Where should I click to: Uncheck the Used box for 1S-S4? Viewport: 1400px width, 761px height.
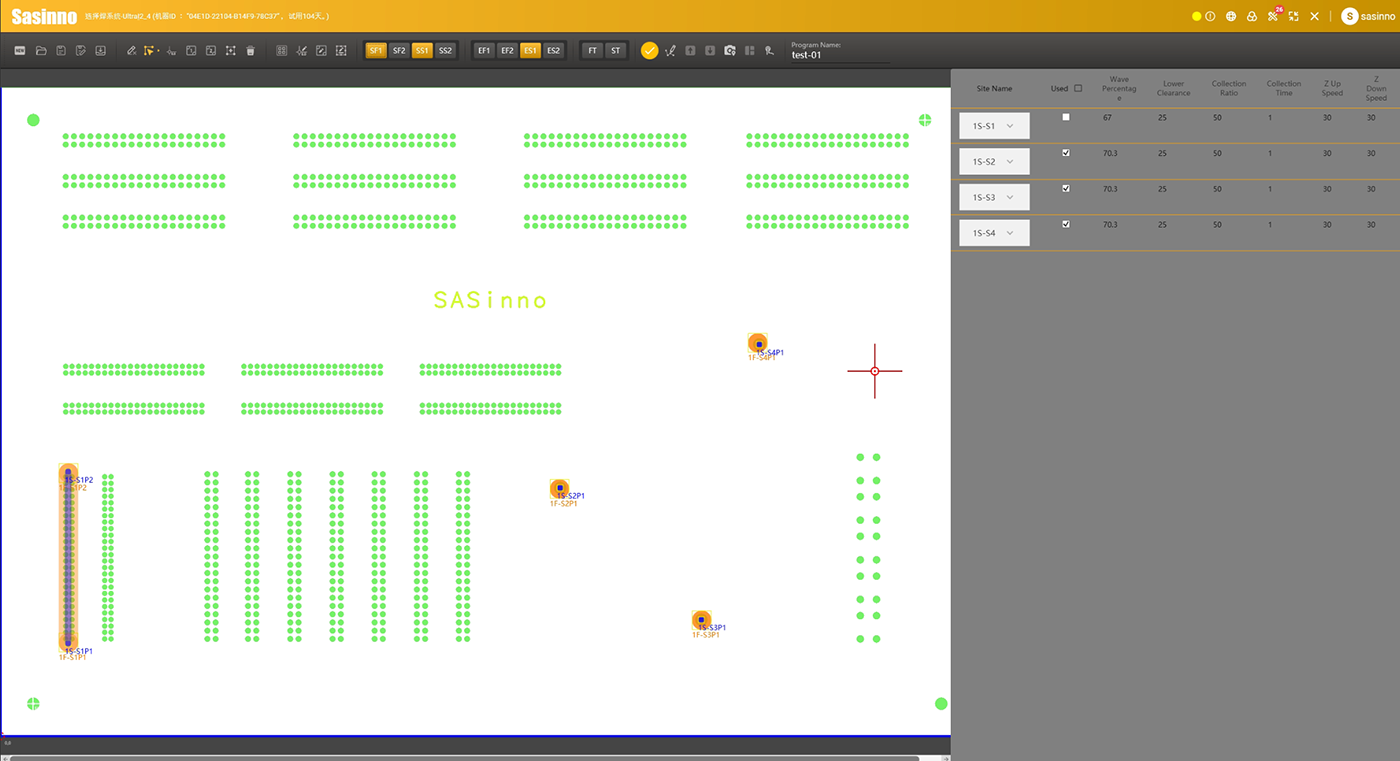[x=1066, y=224]
